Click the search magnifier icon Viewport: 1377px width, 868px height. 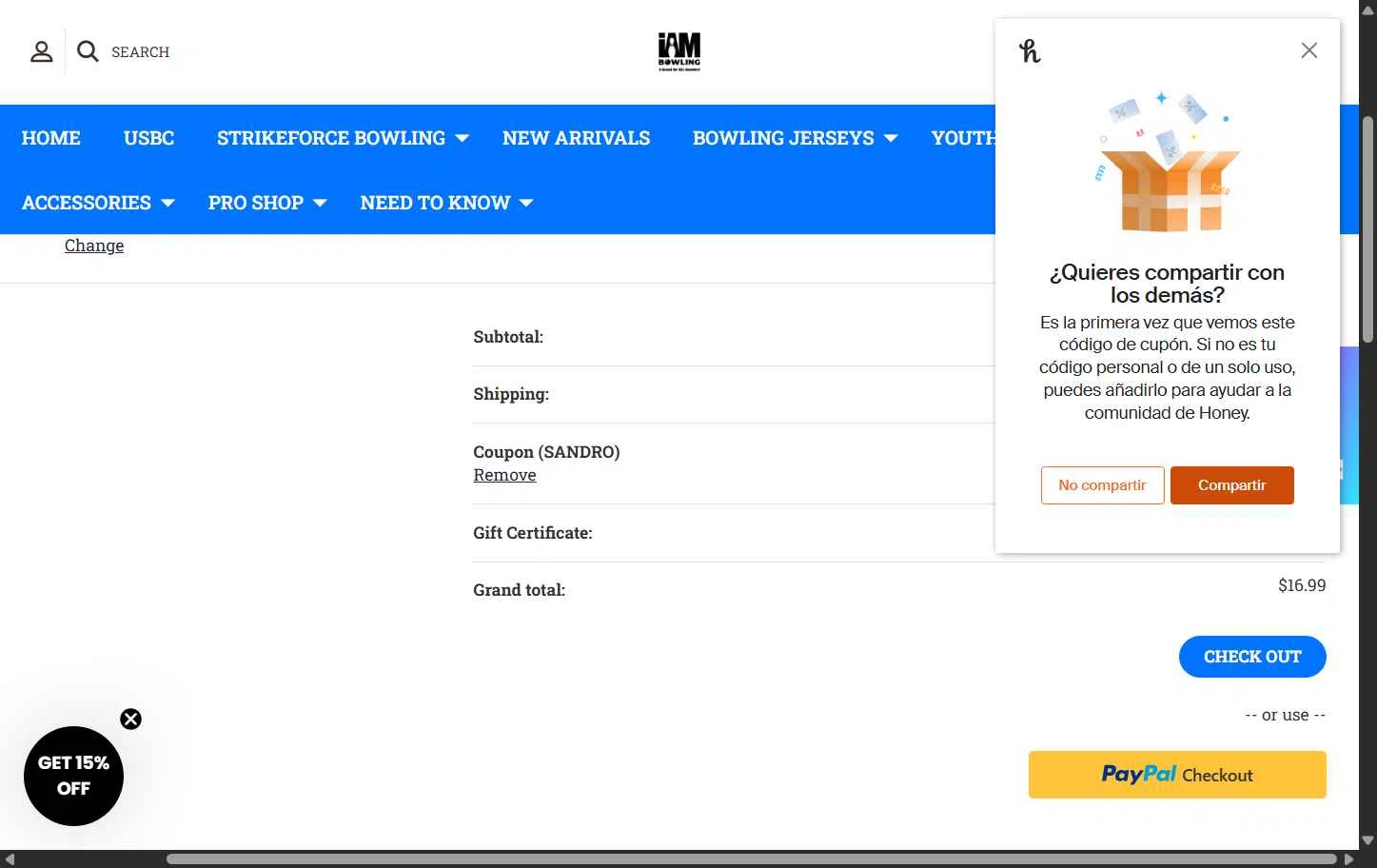click(x=88, y=51)
